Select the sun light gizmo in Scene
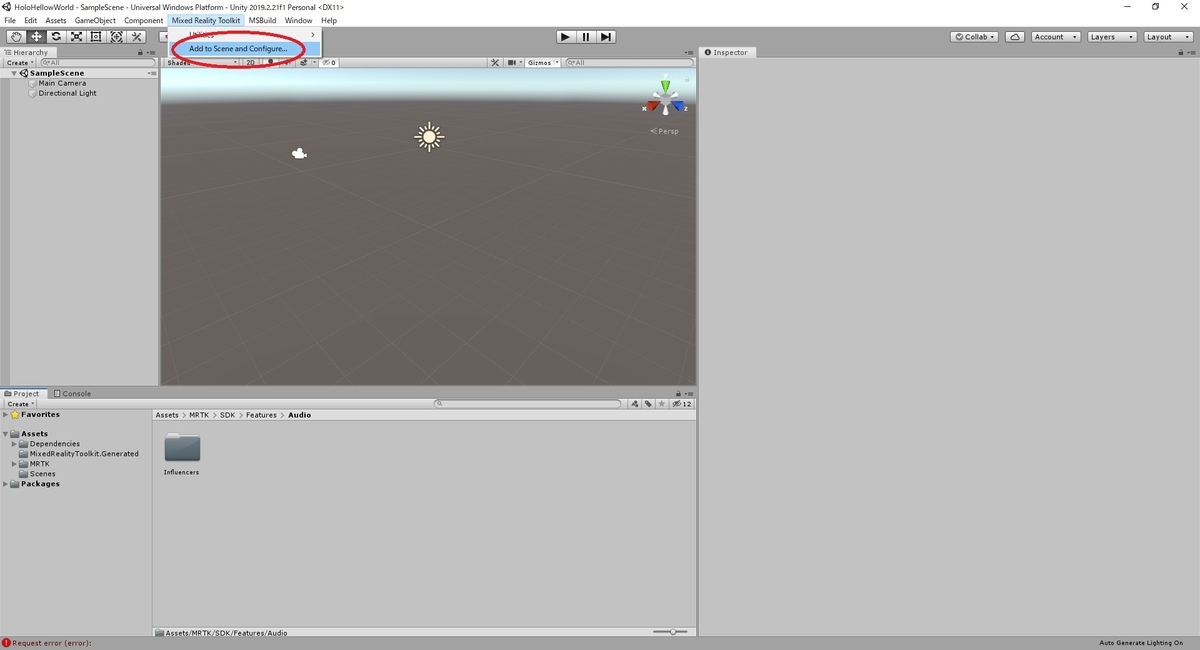 [x=429, y=137]
